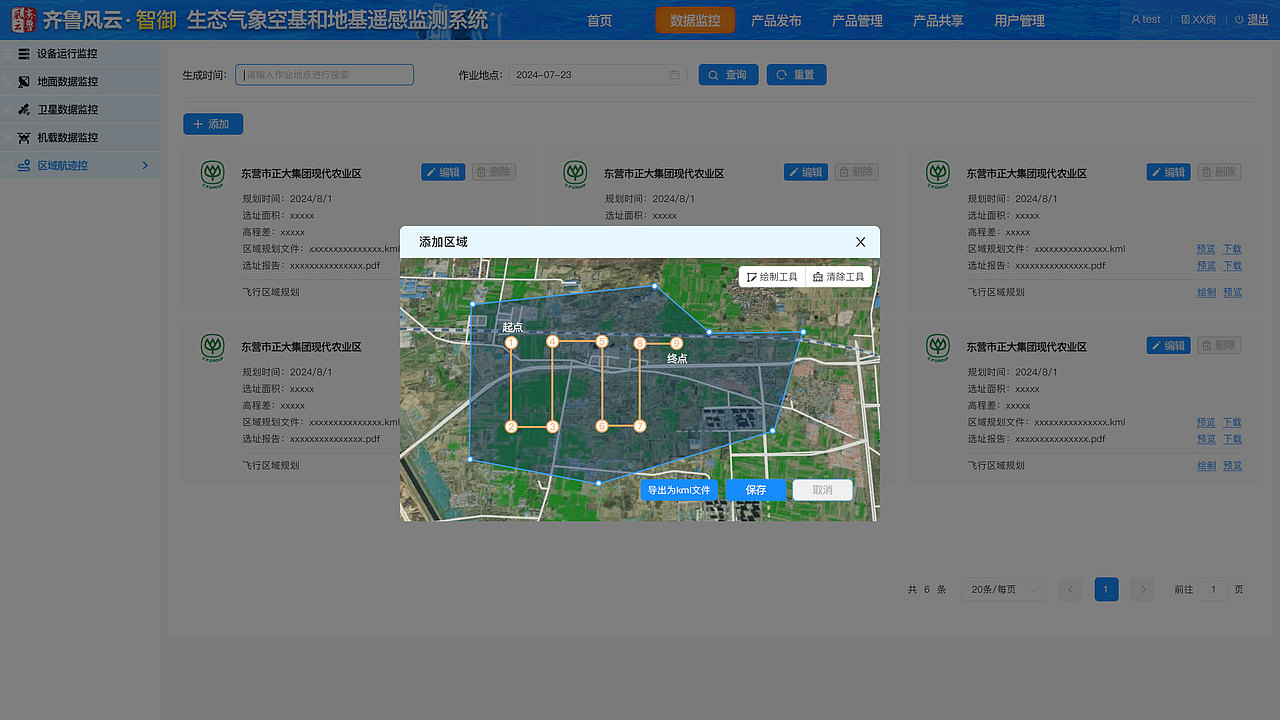Select the 绘制工具 drawing tool
The width and height of the screenshot is (1280, 720).
point(772,277)
